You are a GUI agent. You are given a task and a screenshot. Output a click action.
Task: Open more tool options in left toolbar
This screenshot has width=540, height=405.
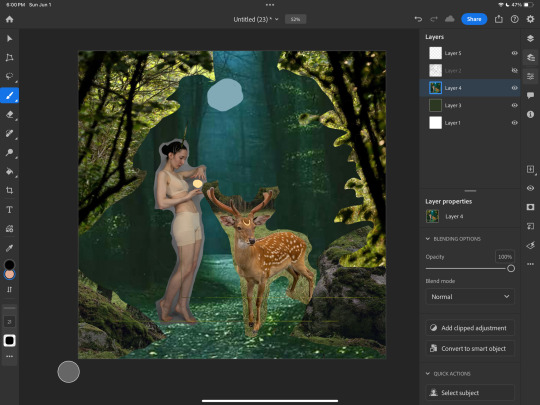[10, 356]
